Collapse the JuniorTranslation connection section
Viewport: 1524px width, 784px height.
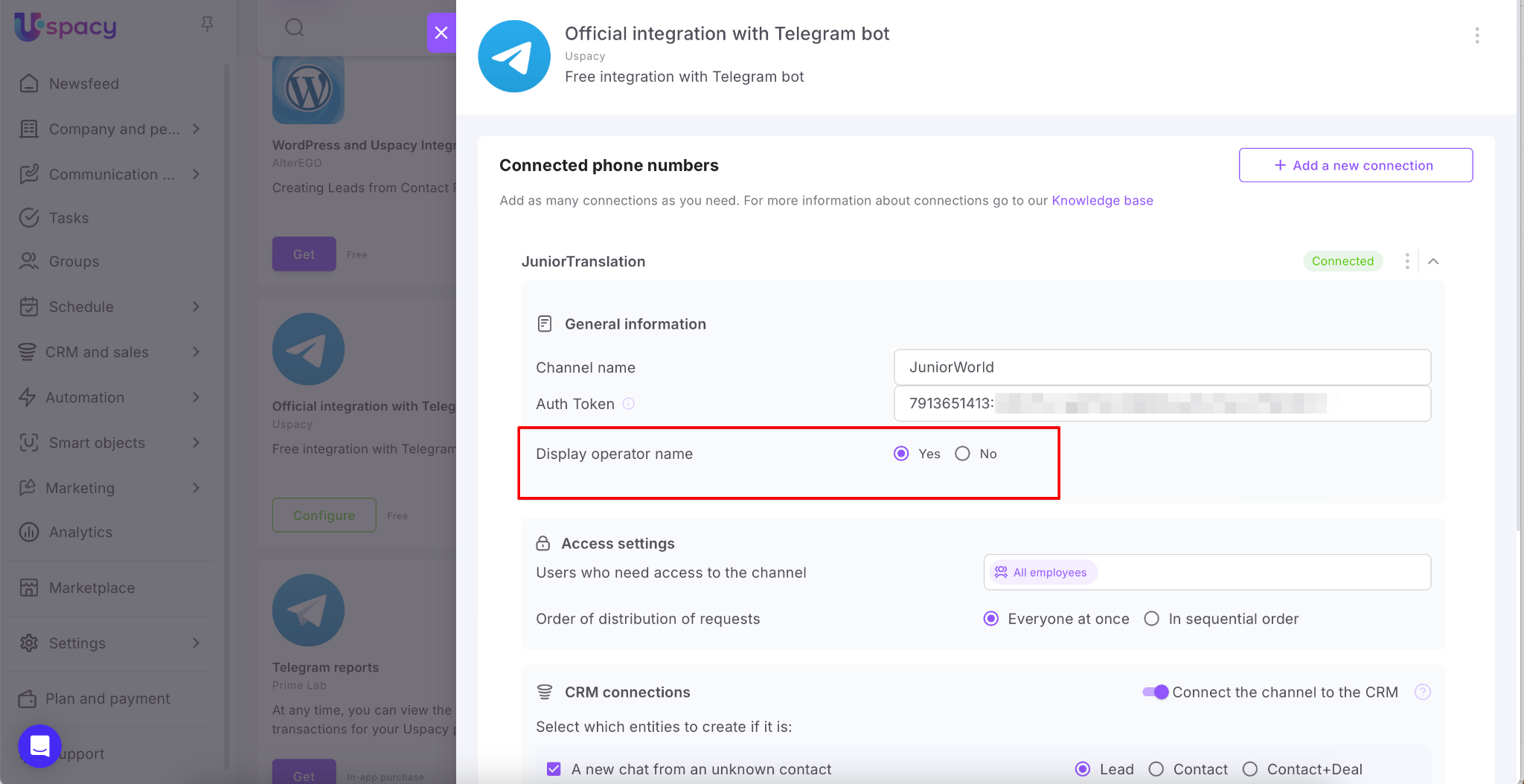1433,261
